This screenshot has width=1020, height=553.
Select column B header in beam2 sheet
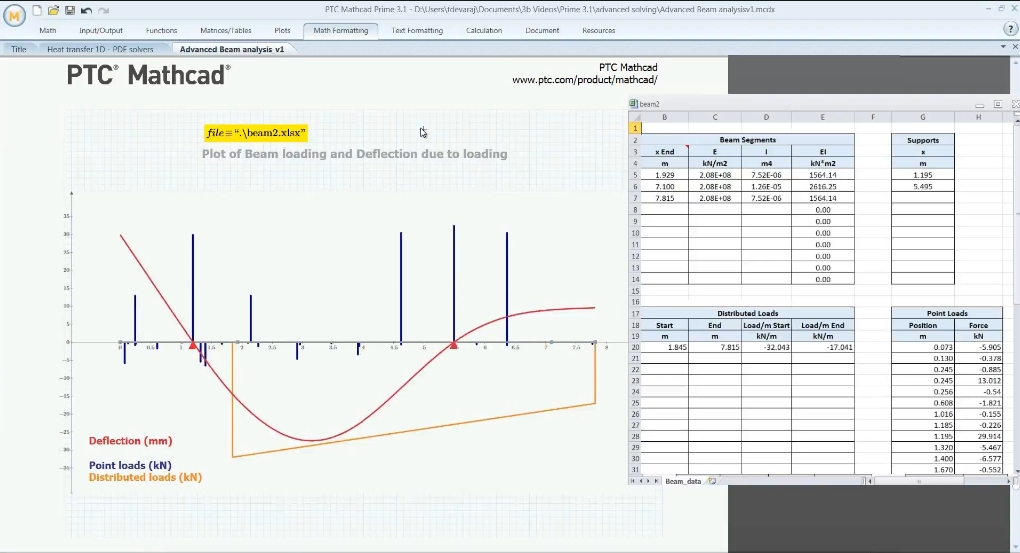point(664,117)
